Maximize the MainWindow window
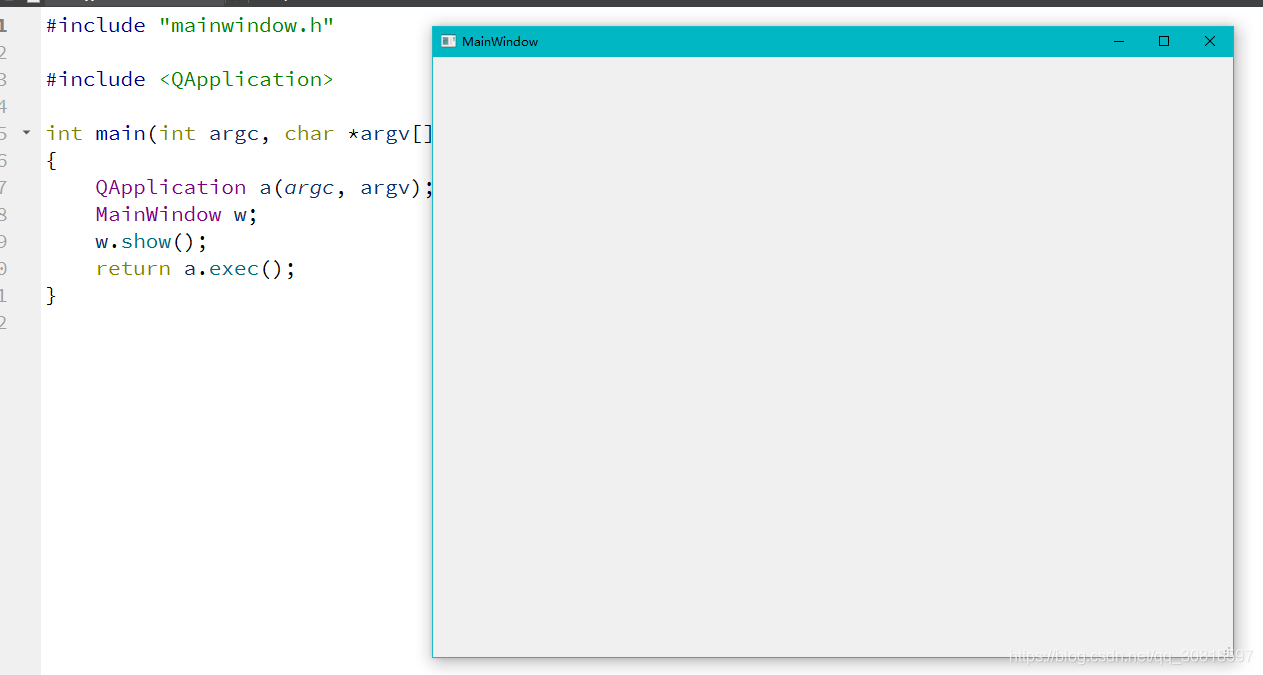This screenshot has height=675, width=1263. (x=1164, y=41)
